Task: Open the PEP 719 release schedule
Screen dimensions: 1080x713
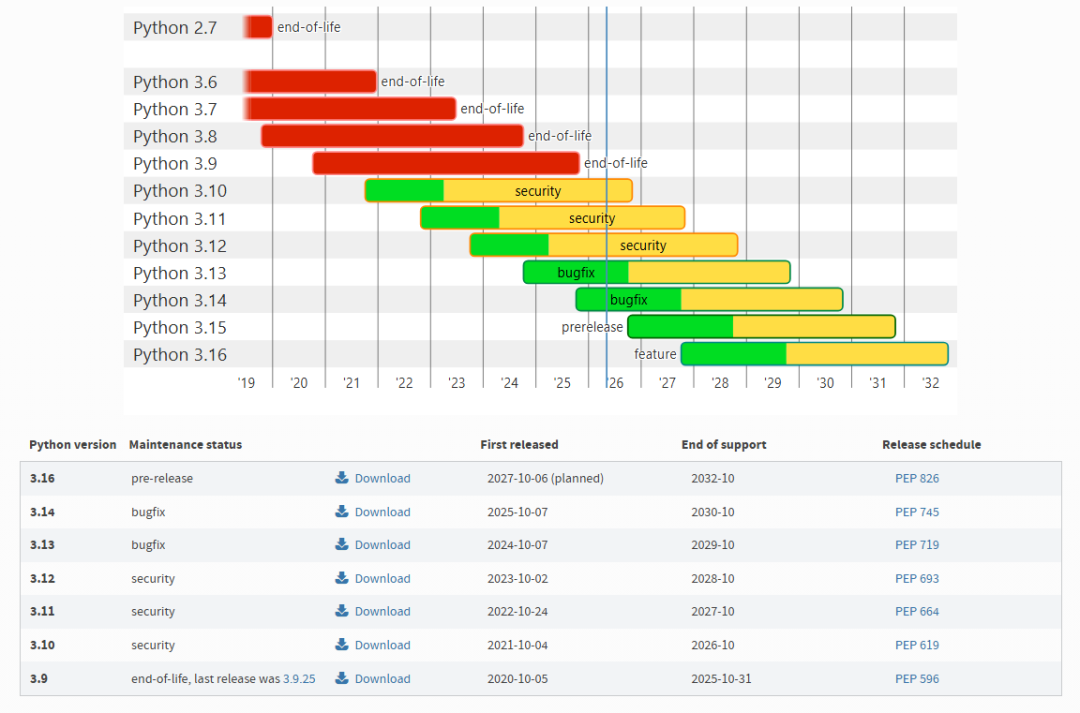Action: [917, 545]
